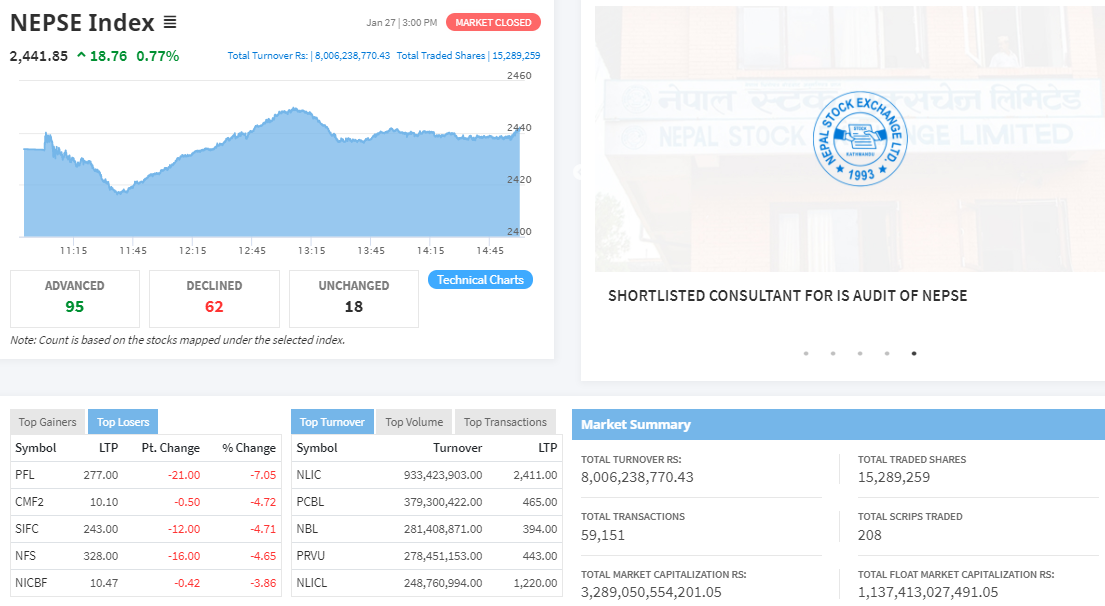
Task: Click the 'Total Turnover Rs:' label above chart
Action: pyautogui.click(x=268, y=56)
